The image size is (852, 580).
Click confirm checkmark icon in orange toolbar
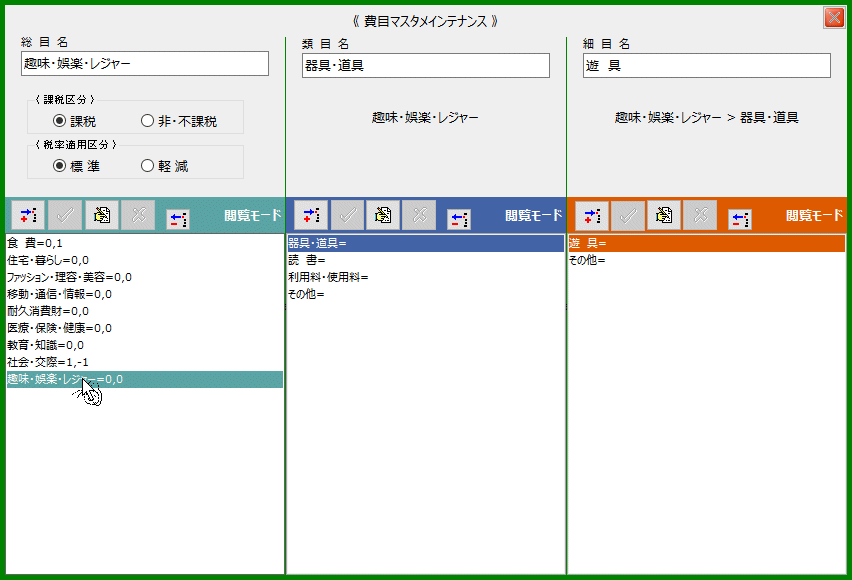[628, 215]
